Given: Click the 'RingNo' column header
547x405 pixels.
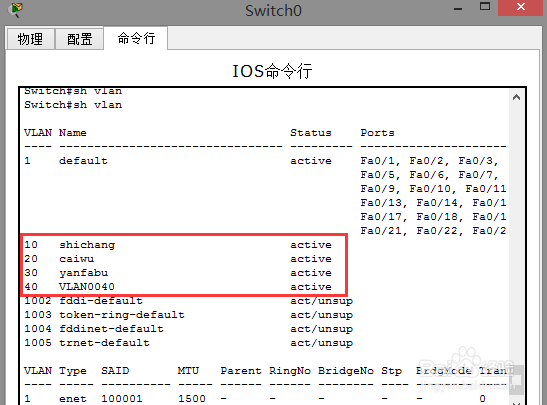Looking at the screenshot, I should coord(290,370).
